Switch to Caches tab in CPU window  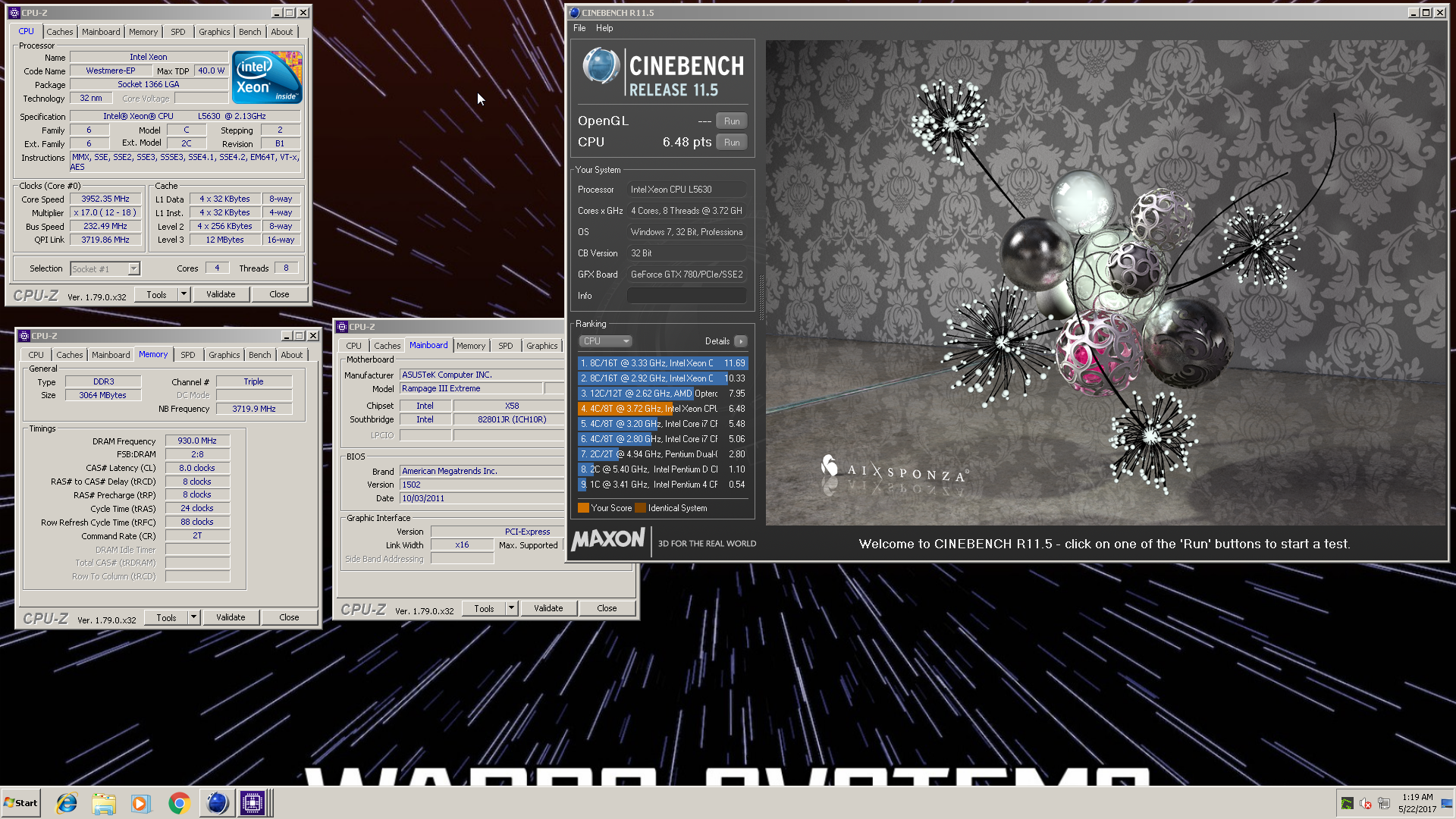click(60, 32)
